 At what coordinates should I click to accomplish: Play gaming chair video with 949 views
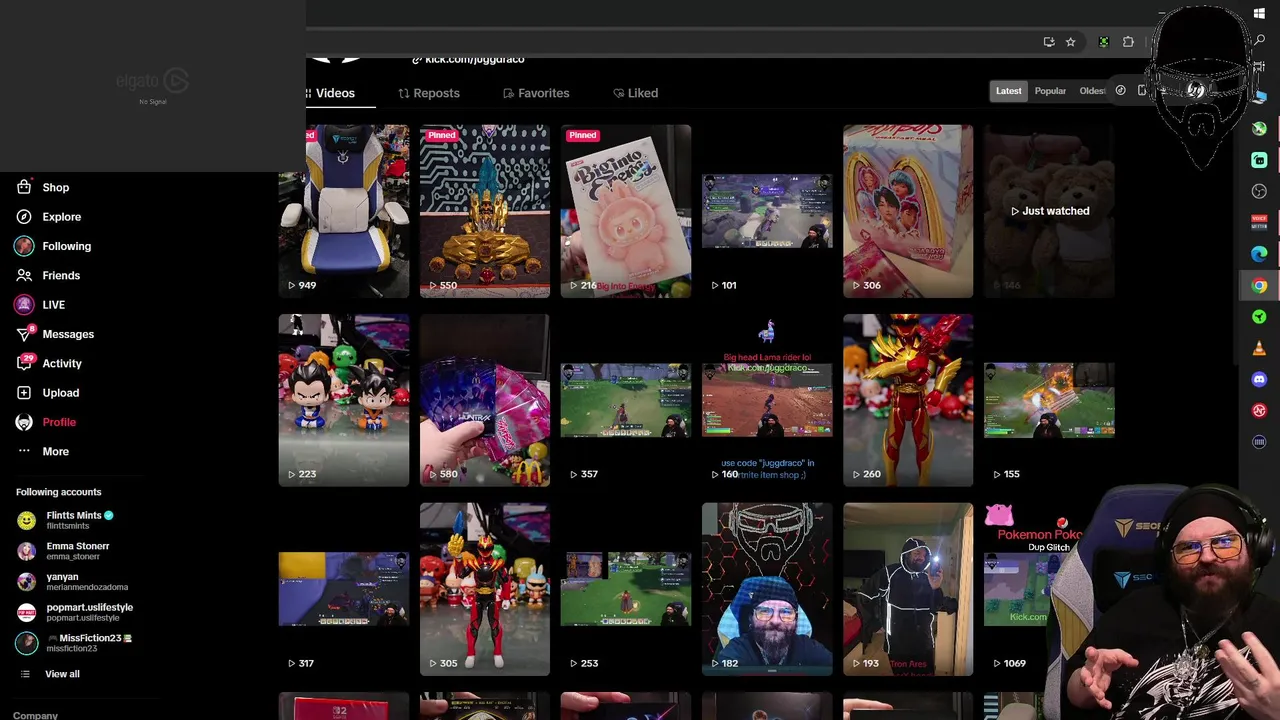[x=343, y=211]
